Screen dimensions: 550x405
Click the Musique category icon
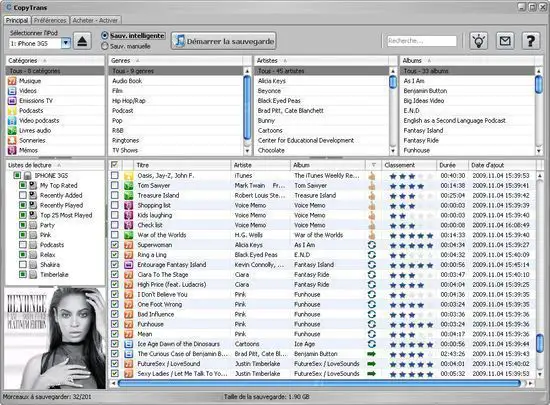12,81
